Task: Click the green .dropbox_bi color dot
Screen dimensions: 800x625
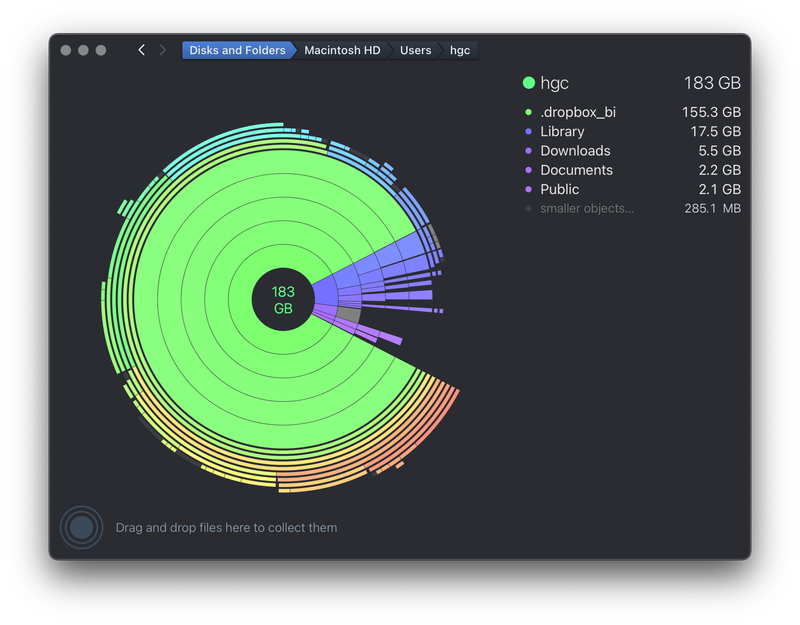Action: pyautogui.click(x=528, y=112)
